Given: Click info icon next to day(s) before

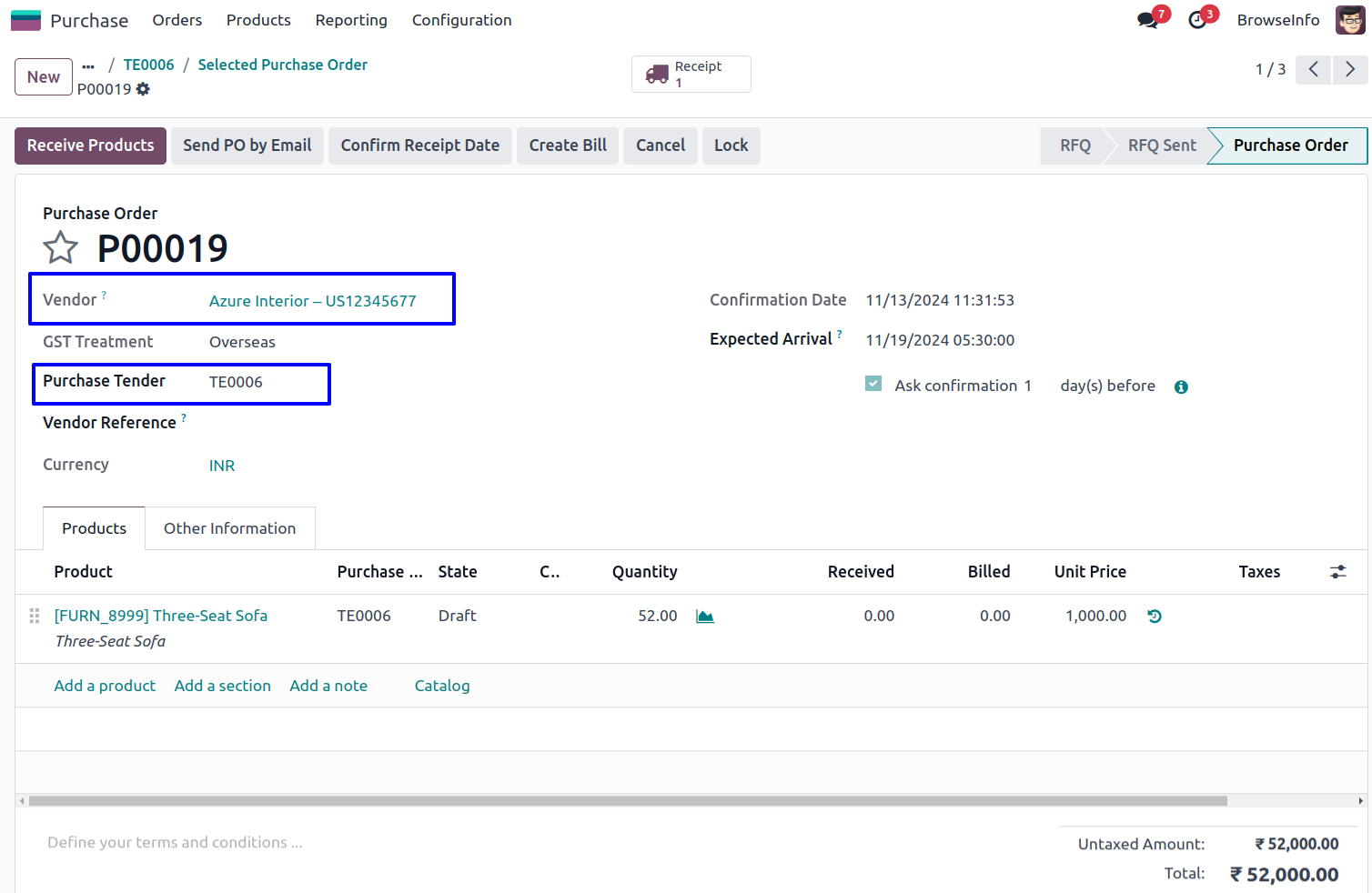Looking at the screenshot, I should [1181, 387].
